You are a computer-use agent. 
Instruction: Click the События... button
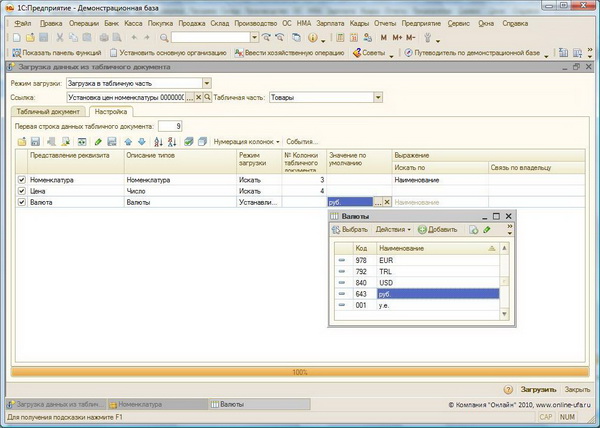[x=302, y=142]
